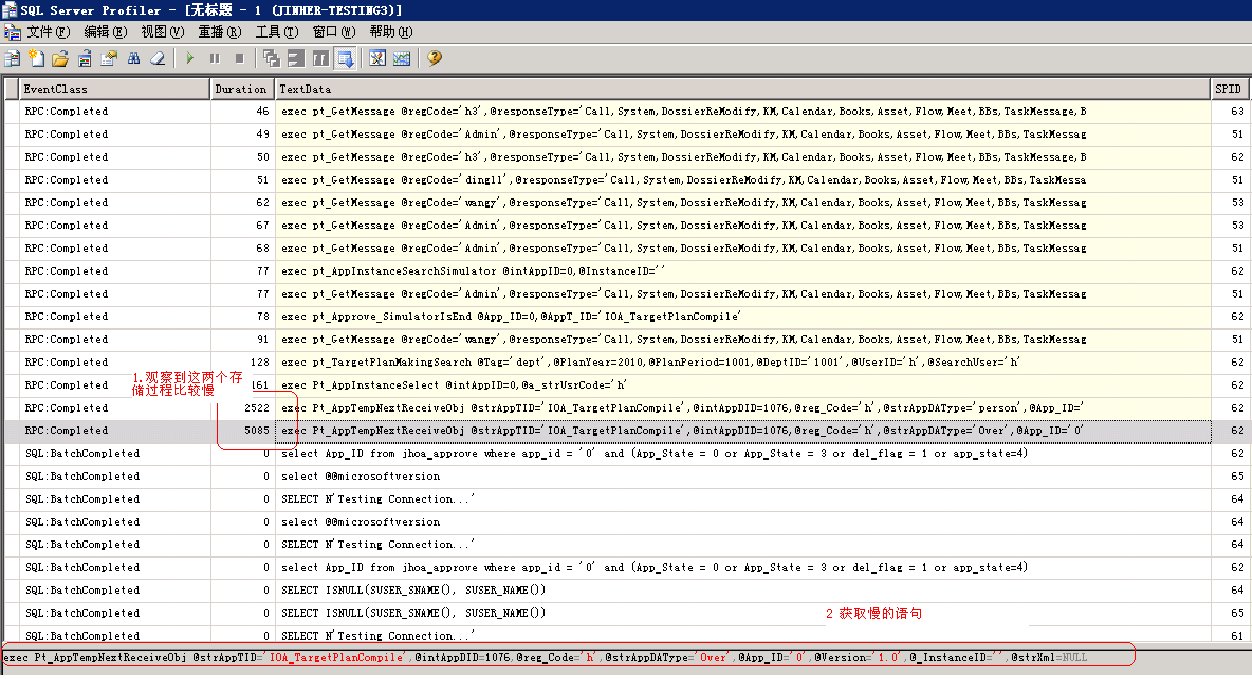Toggle the Auto Scroll window button
The height and width of the screenshot is (679, 1252).
345,59
